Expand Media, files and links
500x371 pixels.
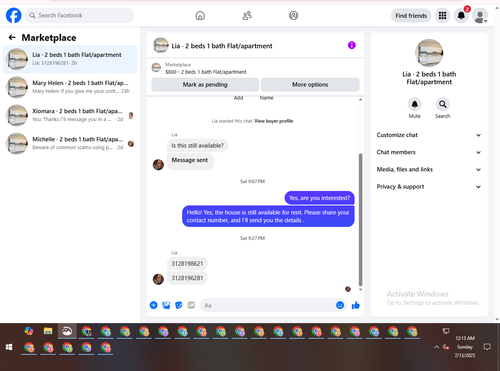429,169
